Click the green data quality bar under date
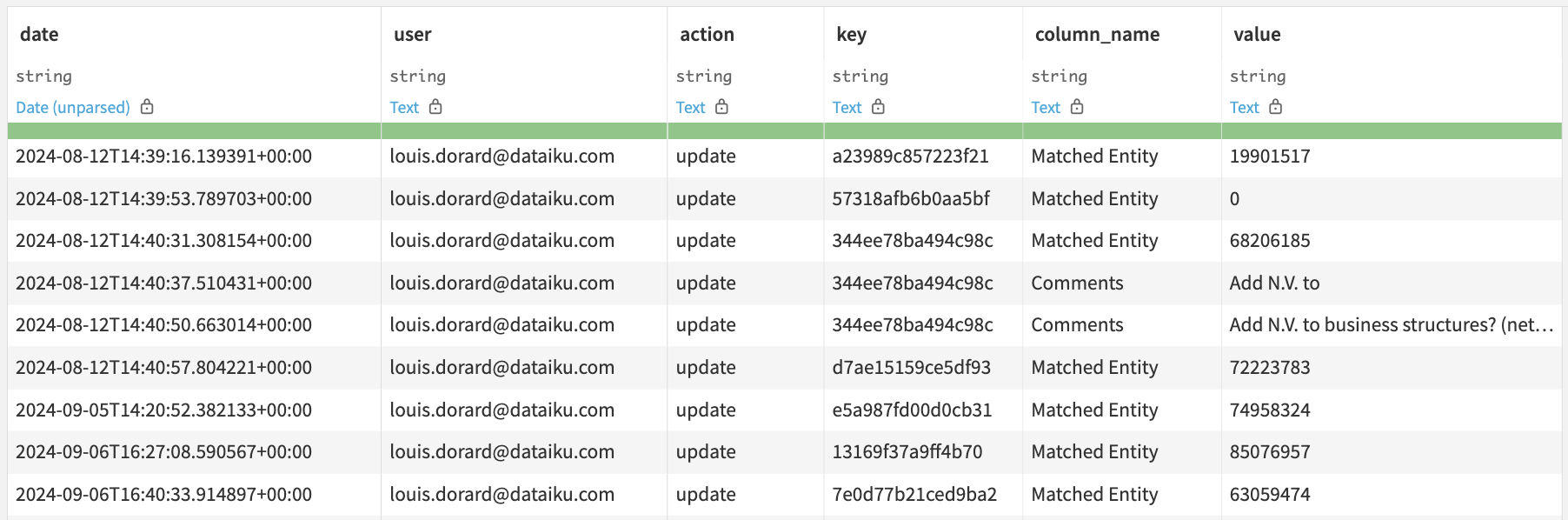Screen dimensions: 1568x520 pos(191,130)
